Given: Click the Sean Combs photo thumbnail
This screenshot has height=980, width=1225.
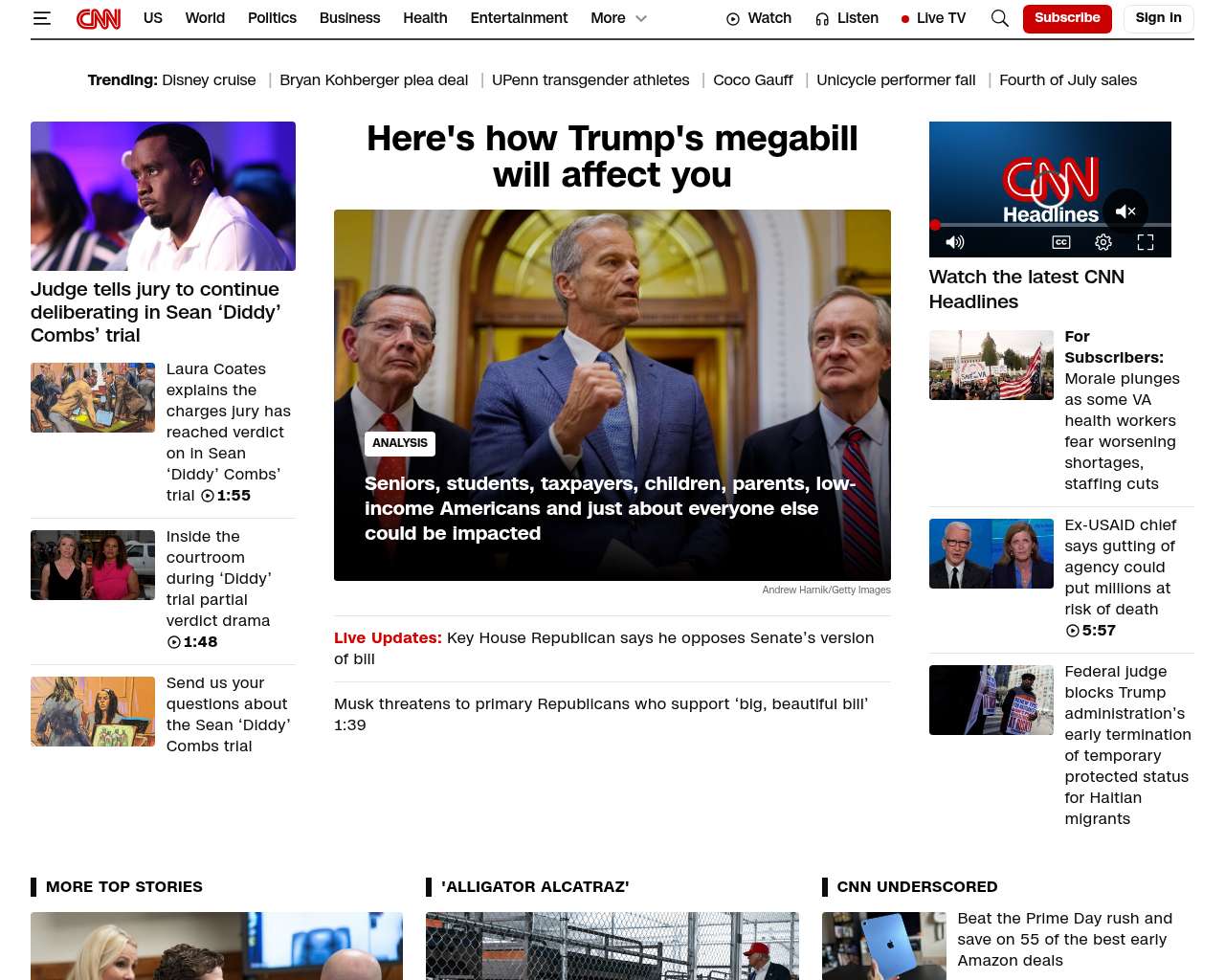Looking at the screenshot, I should [x=163, y=196].
